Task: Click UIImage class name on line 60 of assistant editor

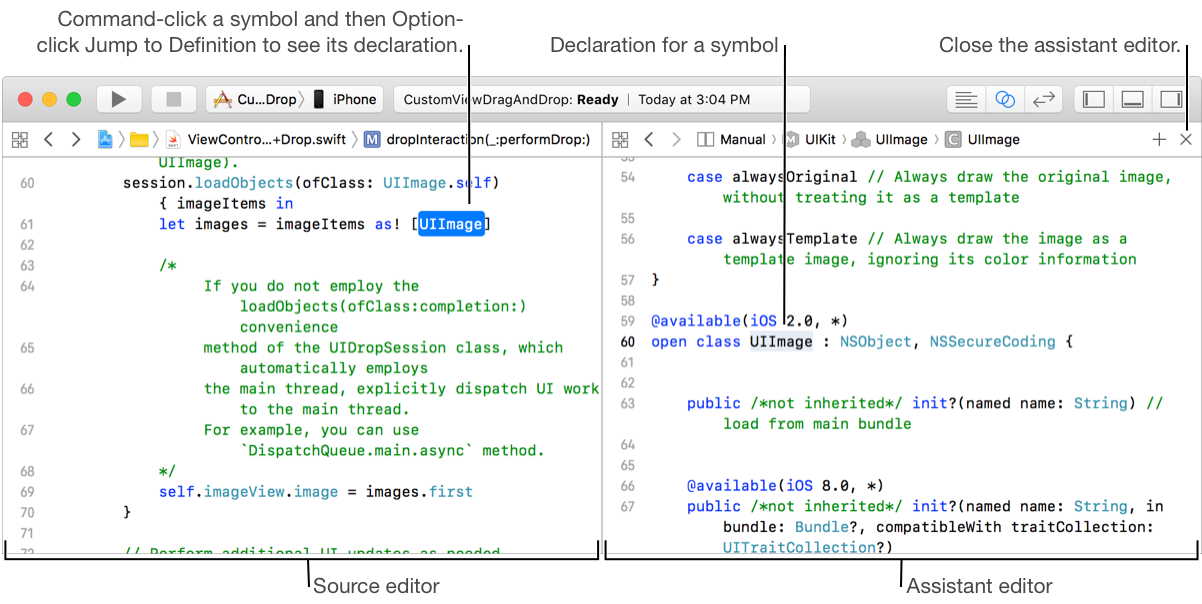Action: [782, 342]
